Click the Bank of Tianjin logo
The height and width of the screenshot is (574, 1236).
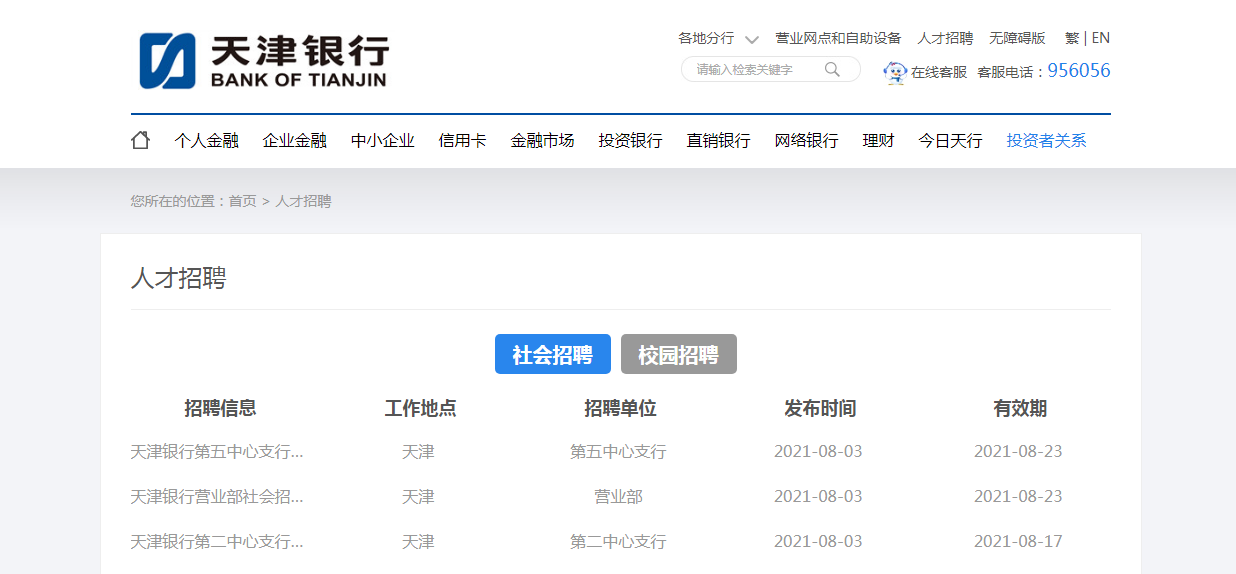(263, 61)
